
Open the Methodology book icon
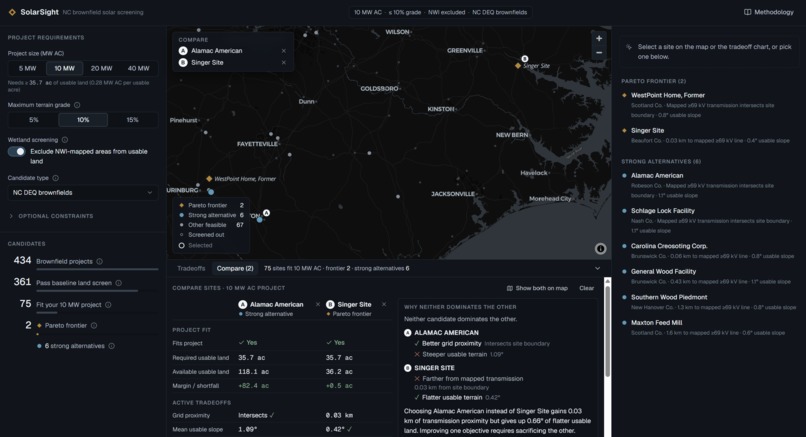click(747, 12)
